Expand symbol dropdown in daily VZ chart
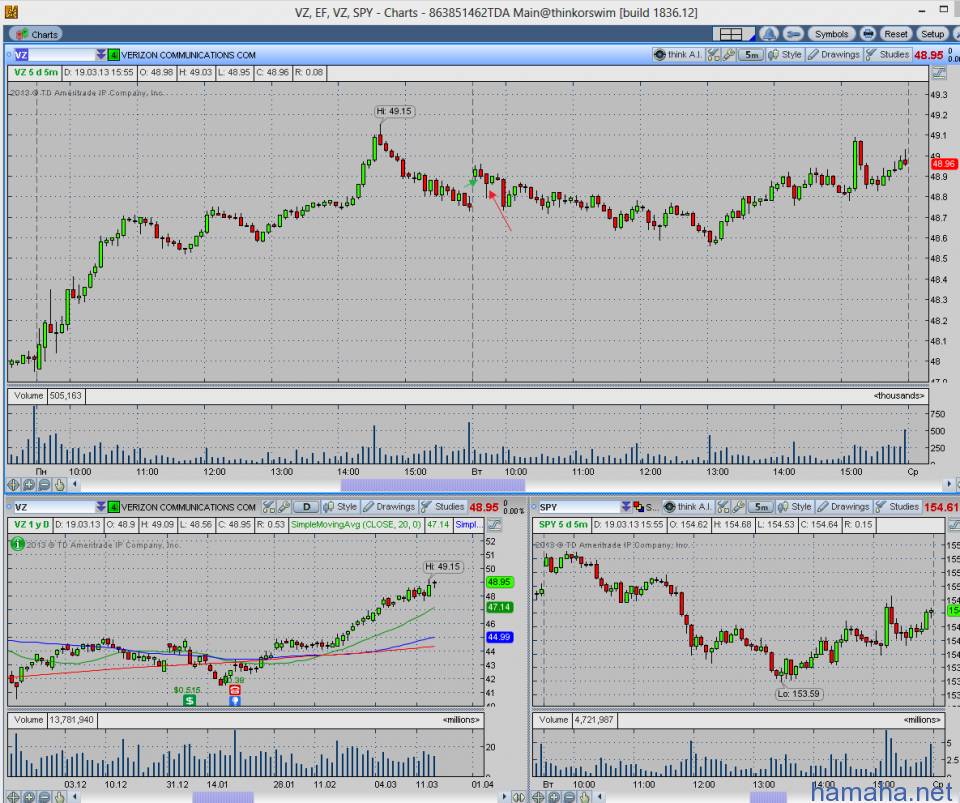The width and height of the screenshot is (960, 803). pos(101,507)
